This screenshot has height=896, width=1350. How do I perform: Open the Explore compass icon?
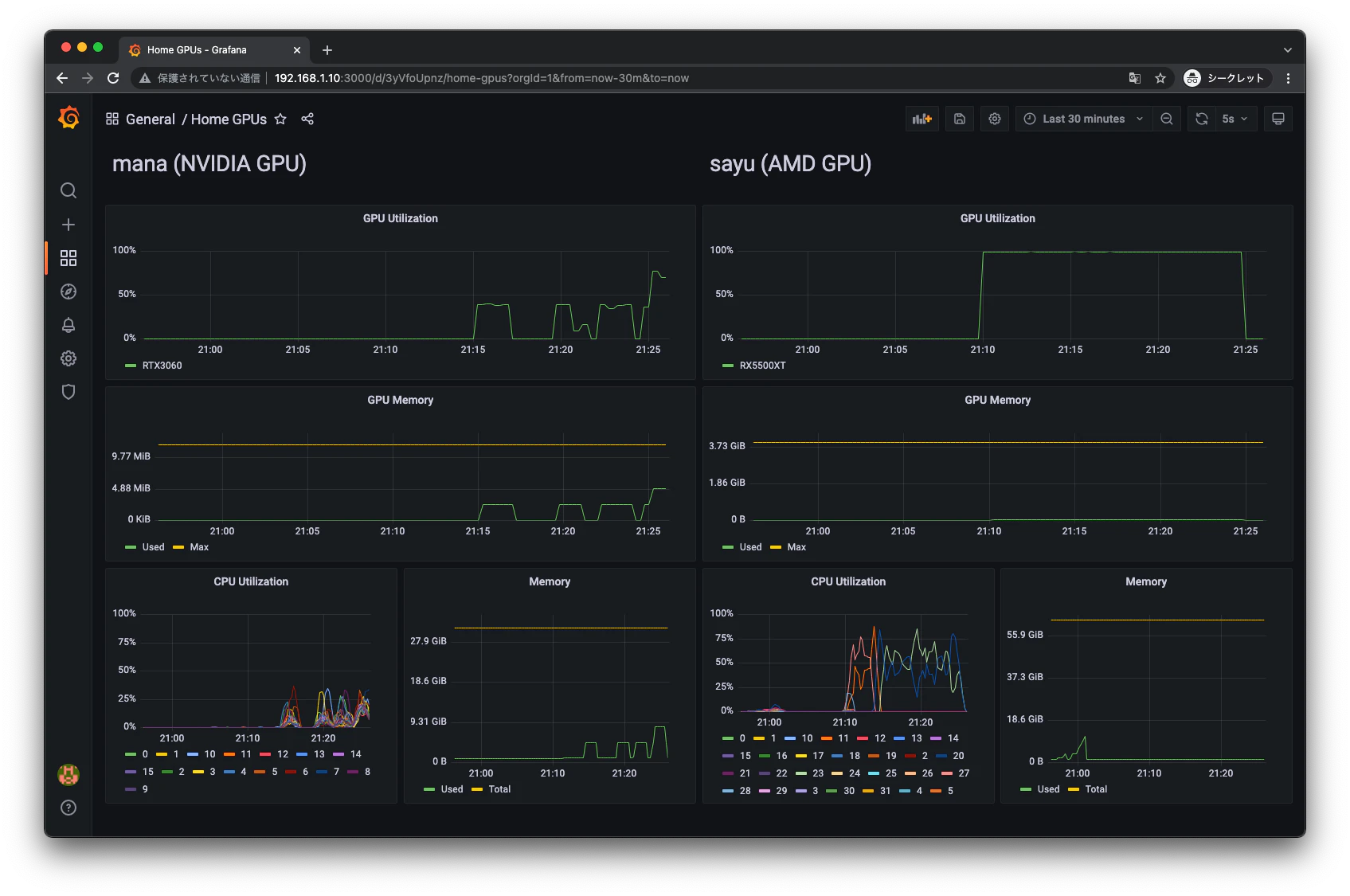click(68, 291)
